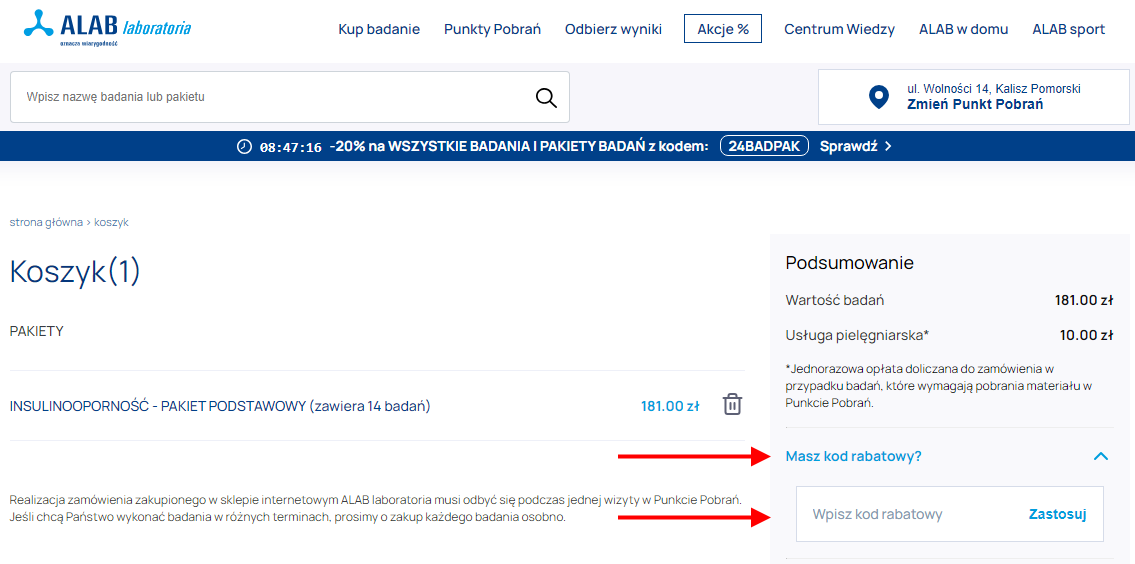Click the 181.00 zł package price
The width and height of the screenshot is (1135, 564).
coord(670,406)
